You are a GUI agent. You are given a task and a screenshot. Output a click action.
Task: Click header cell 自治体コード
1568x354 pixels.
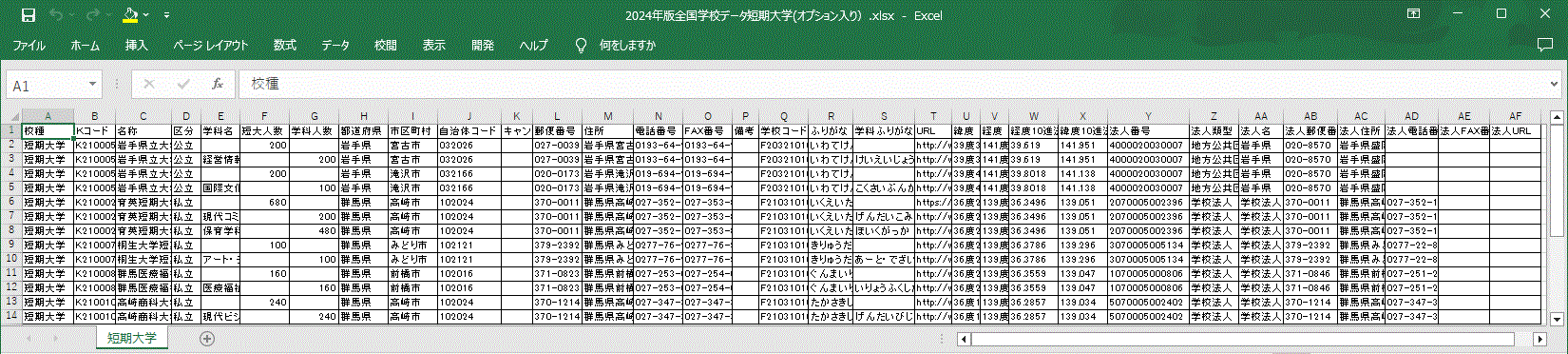(468, 130)
